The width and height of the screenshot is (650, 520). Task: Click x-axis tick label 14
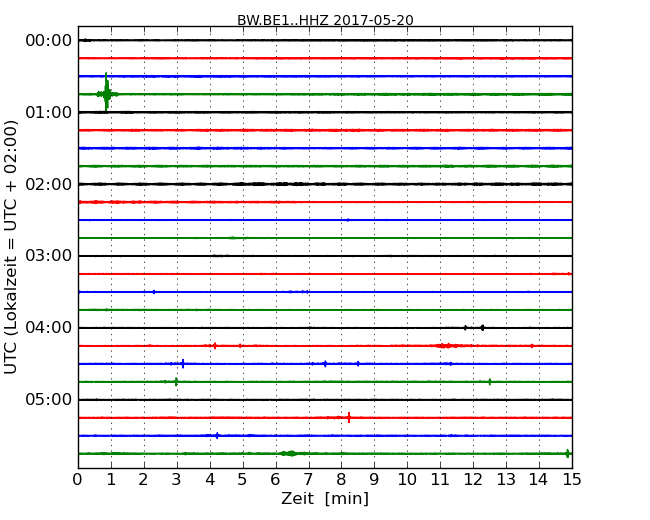point(539,480)
